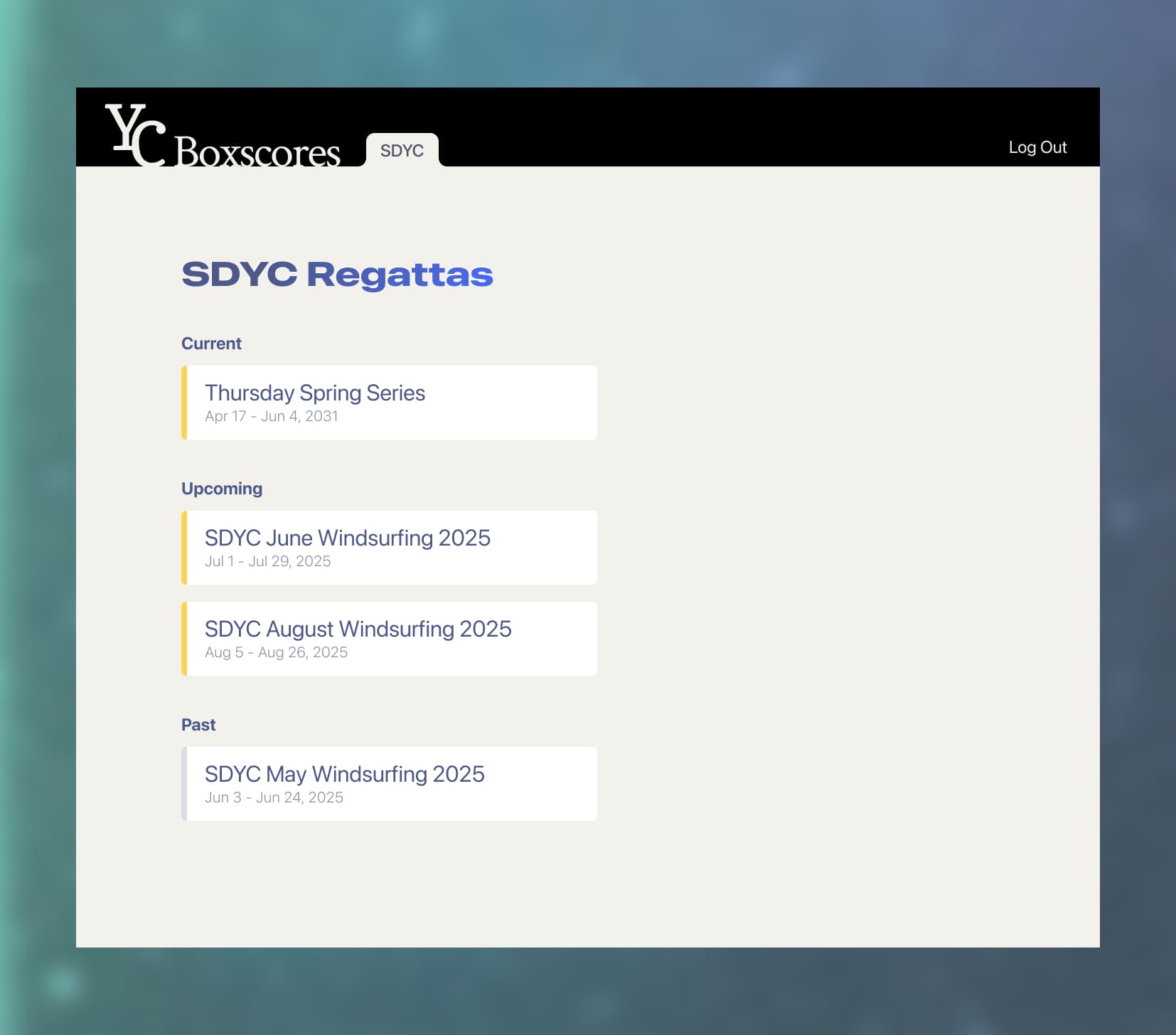
Task: Click the Aug 5 - Aug 26, 2025 date
Action: tap(276, 652)
